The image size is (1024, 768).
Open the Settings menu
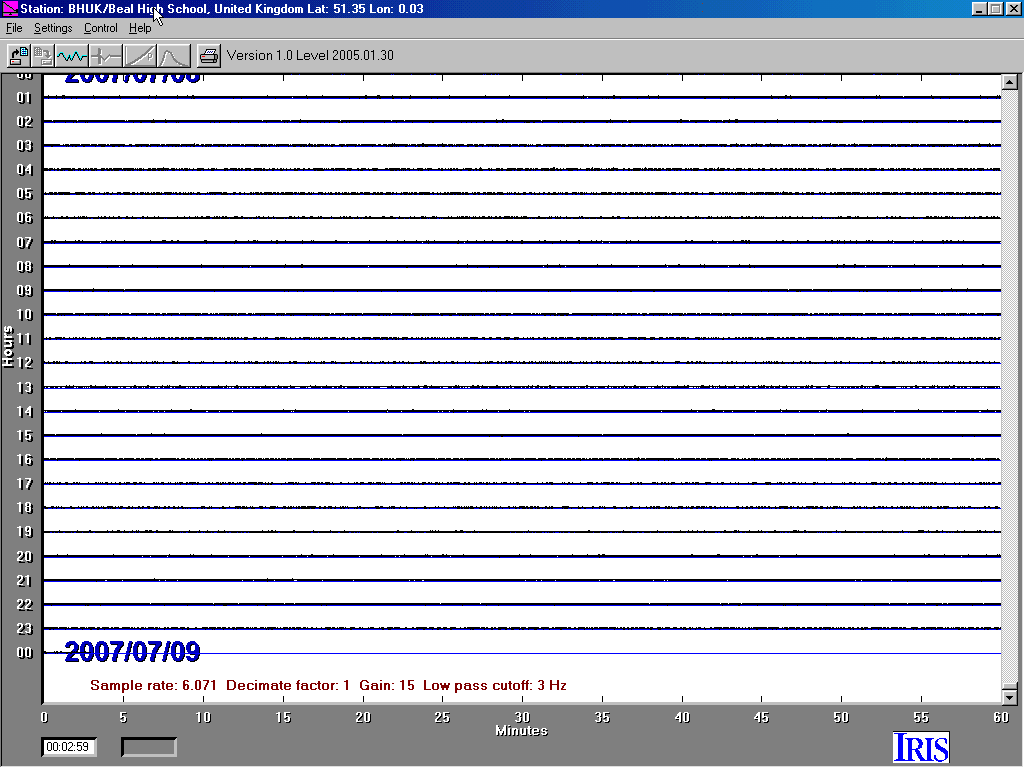53,28
